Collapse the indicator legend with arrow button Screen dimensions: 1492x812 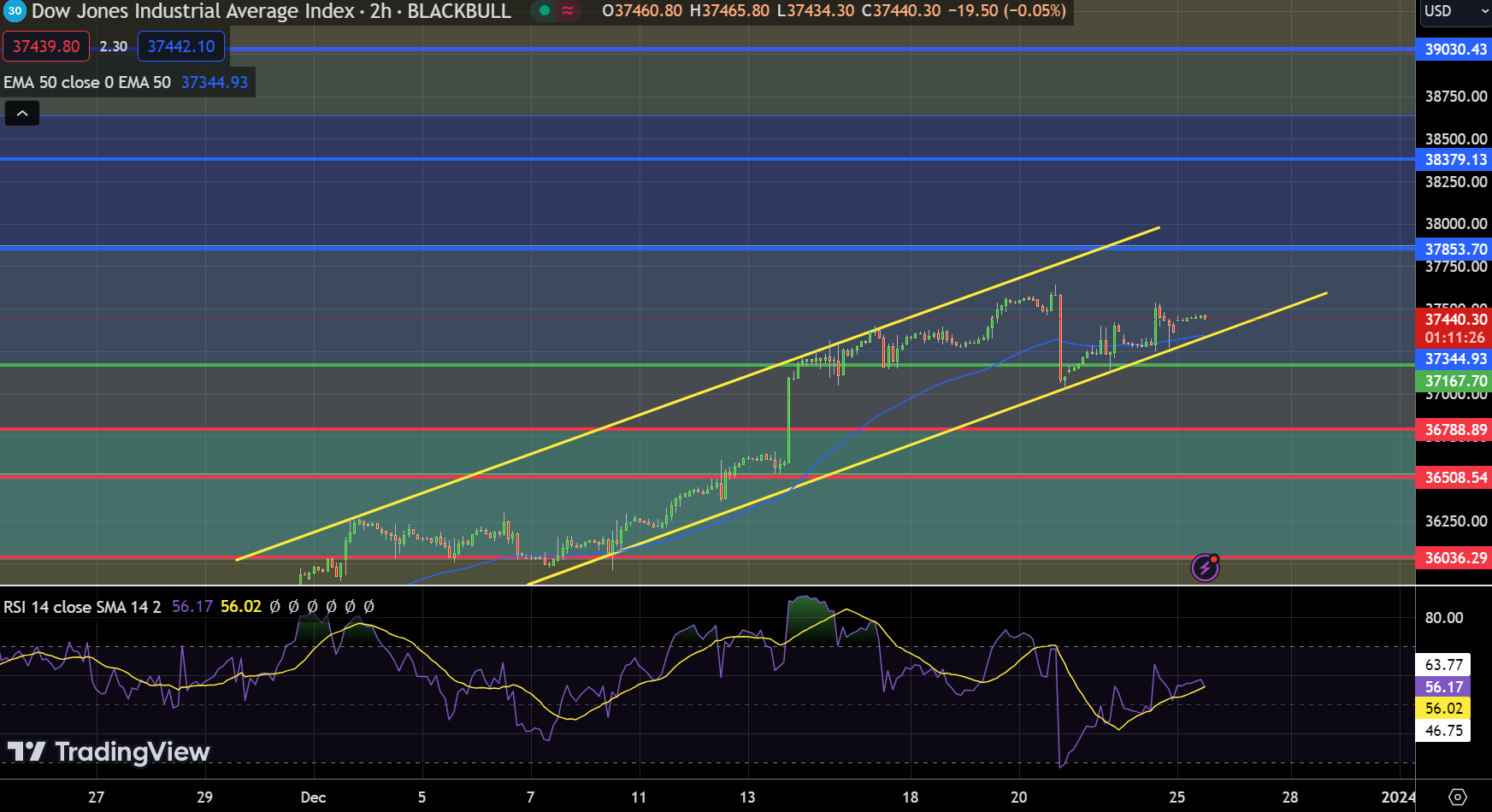click(22, 113)
